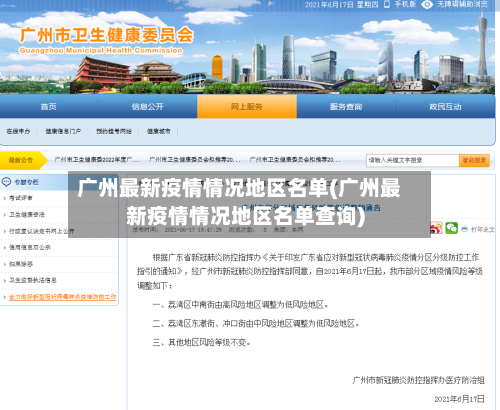
Task: Open 卫生监督执法信息 in sidebar
Action: coord(33,280)
